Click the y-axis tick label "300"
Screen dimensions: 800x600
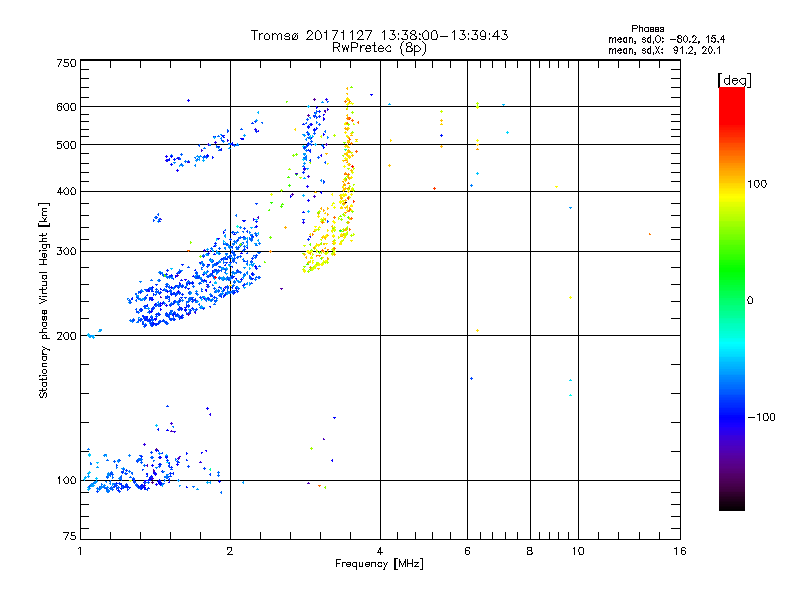[66, 251]
